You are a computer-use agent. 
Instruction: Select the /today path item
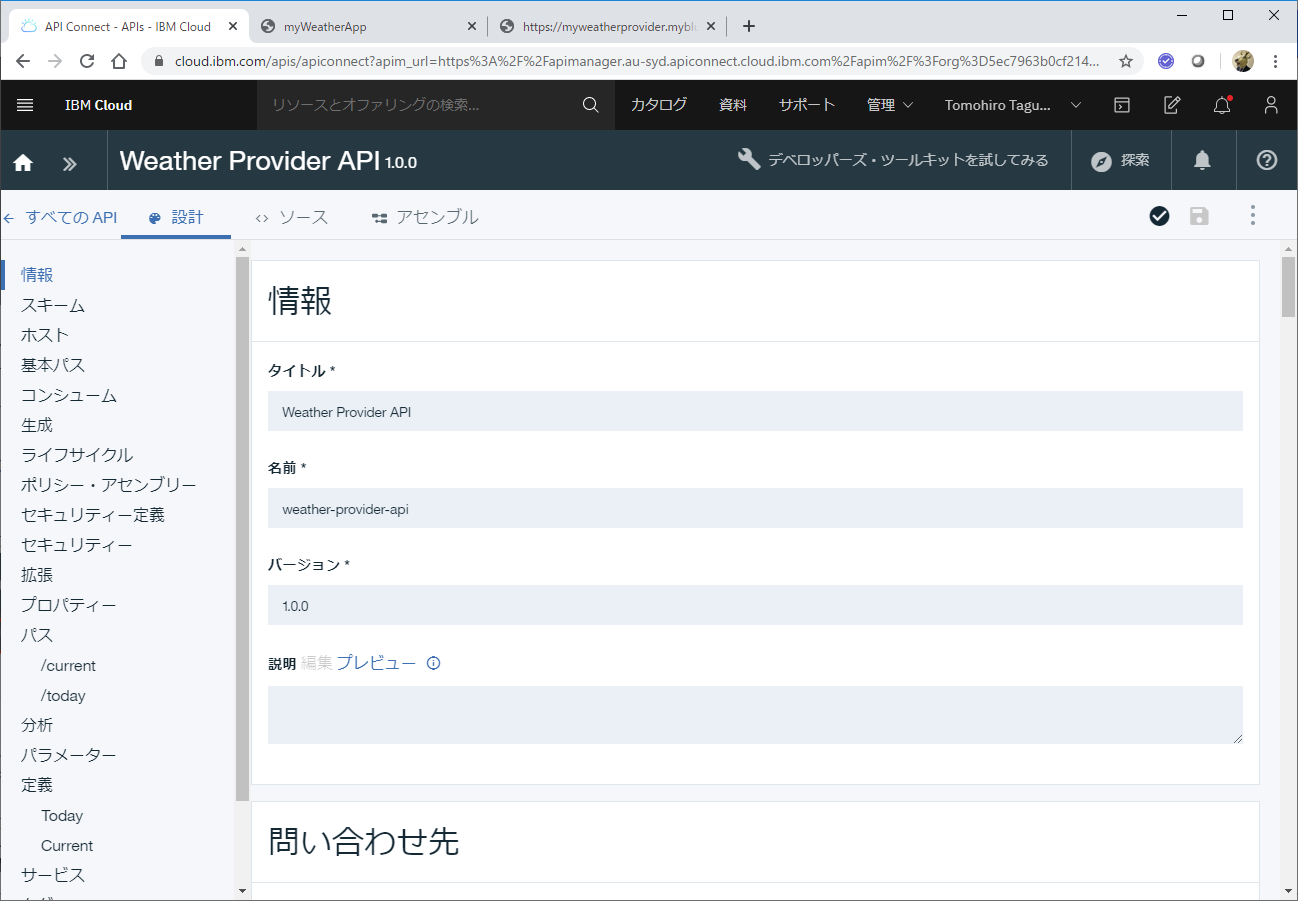(x=63, y=695)
